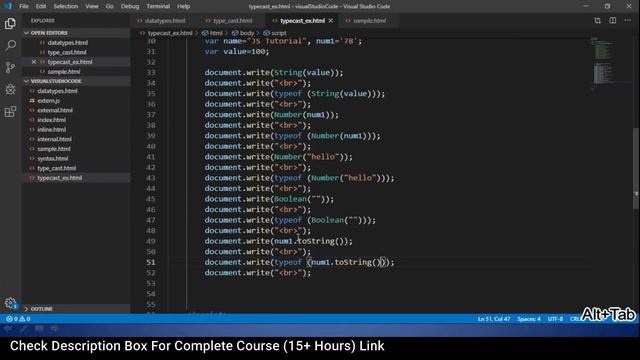The image size is (640, 360).
Task: Open the View menu
Action: (92, 6)
